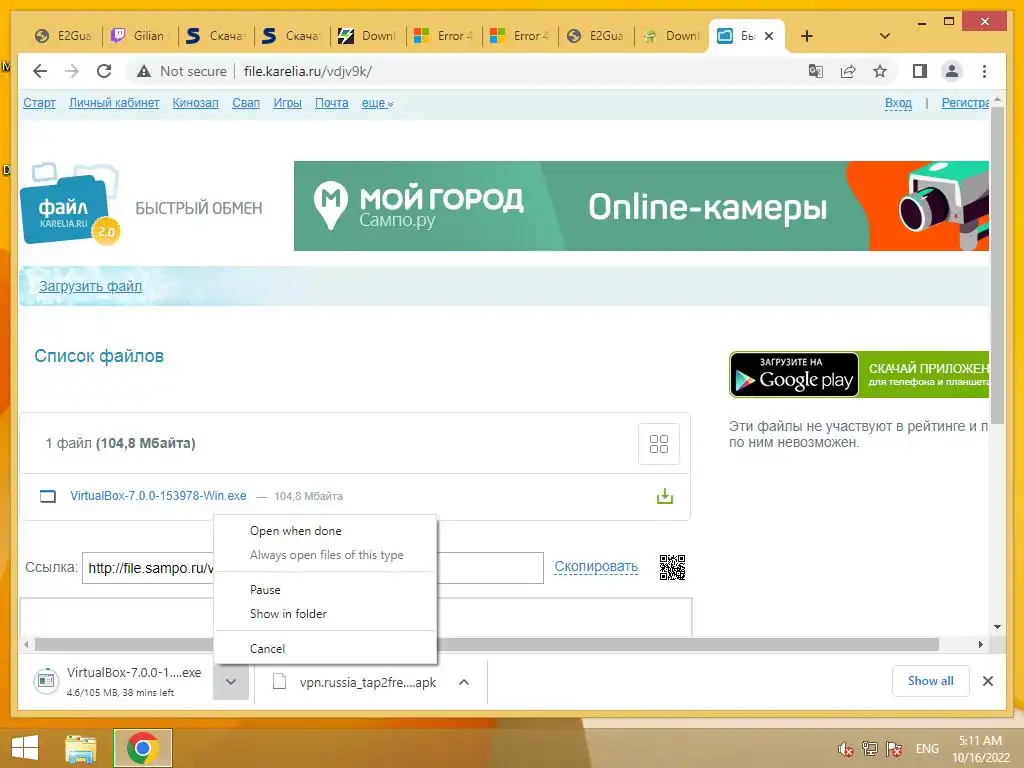Select Cancel in download context menu
1024x768 pixels.
[x=325, y=648]
